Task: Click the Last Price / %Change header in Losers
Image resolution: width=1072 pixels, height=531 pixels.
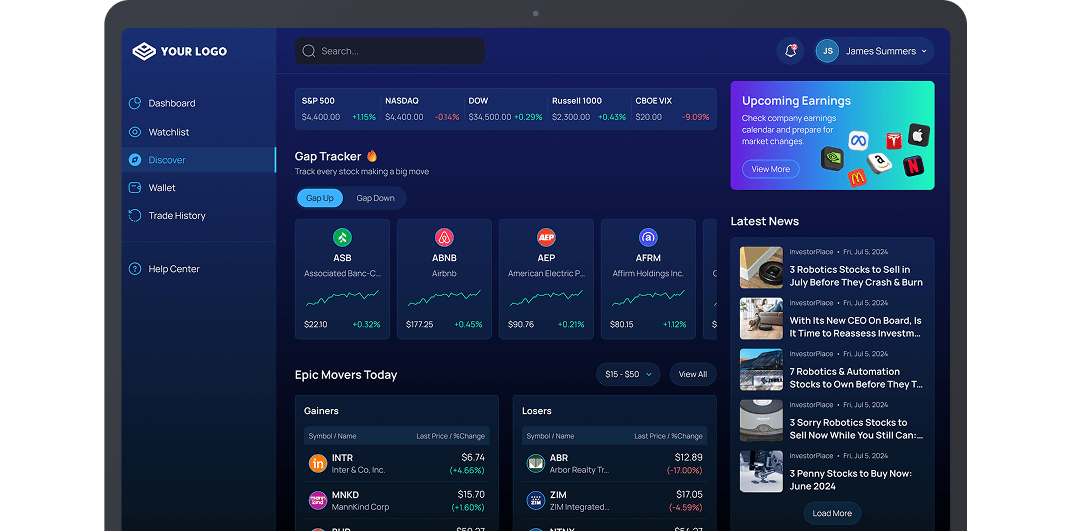Action: pos(668,436)
